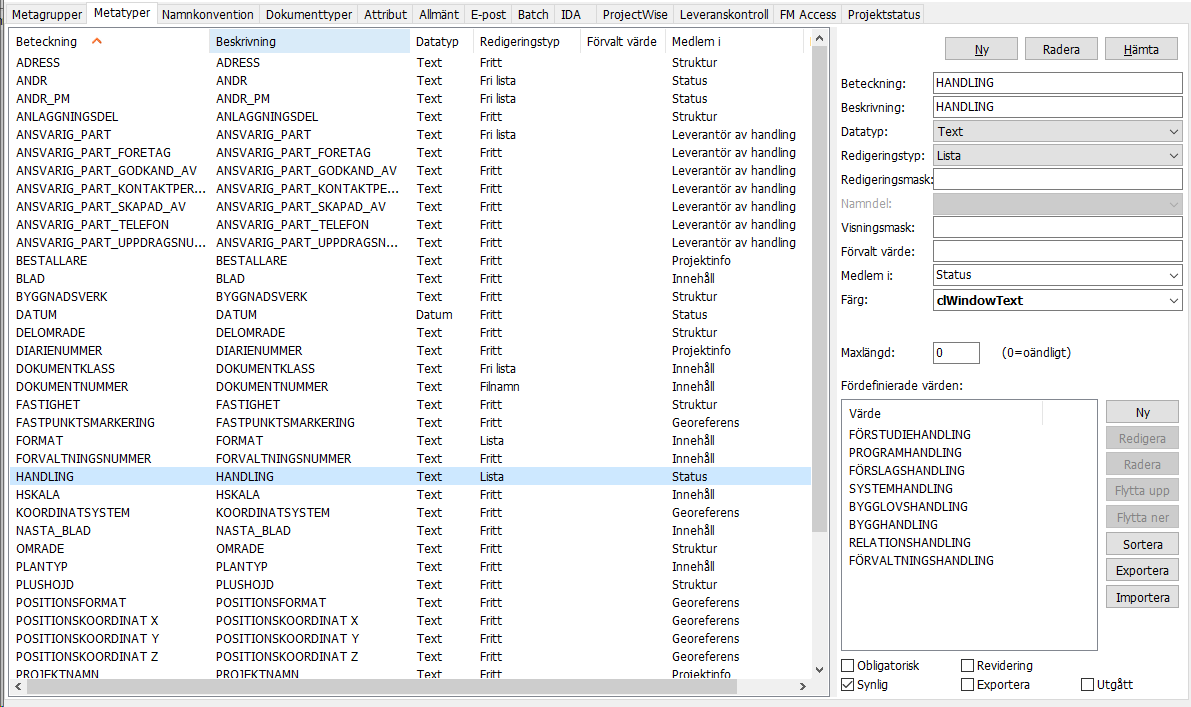Click the Exportera button beside value list

point(1142,570)
